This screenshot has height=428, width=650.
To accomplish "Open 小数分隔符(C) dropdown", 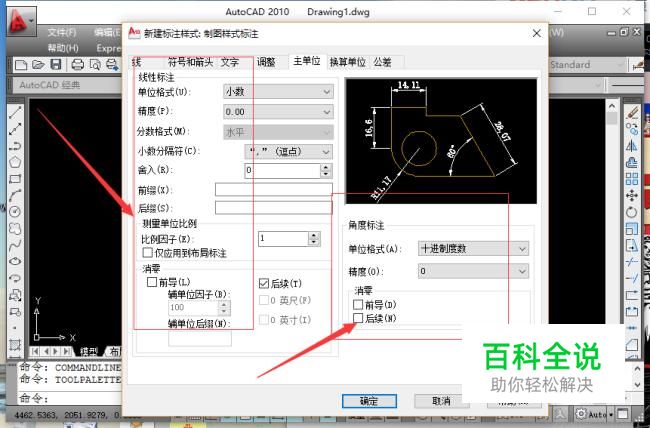I will (289, 151).
